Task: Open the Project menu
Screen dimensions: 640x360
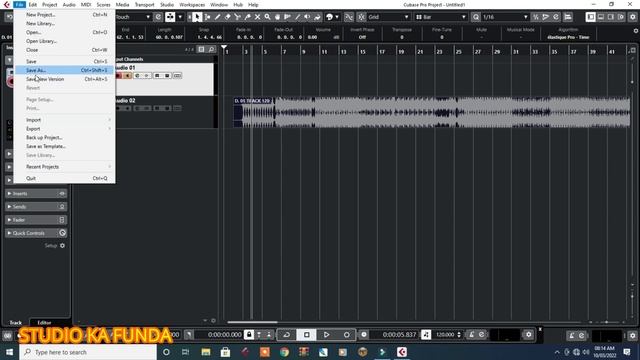Action: pyautogui.click(x=50, y=4)
